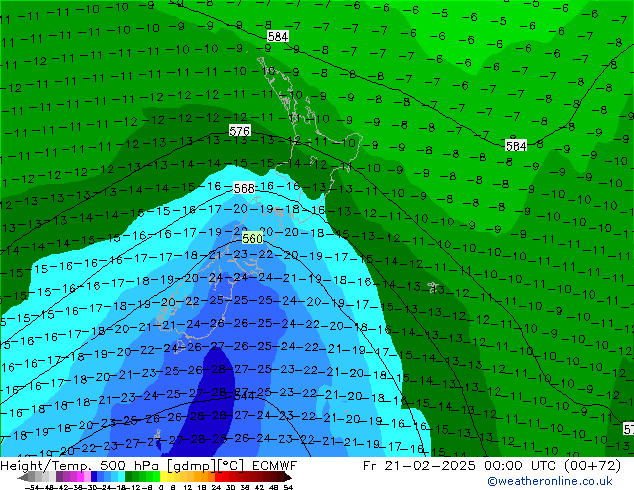The width and height of the screenshot is (634, 490).
Task: Pick the bright magenta legend swatch
Action: tap(80, 477)
